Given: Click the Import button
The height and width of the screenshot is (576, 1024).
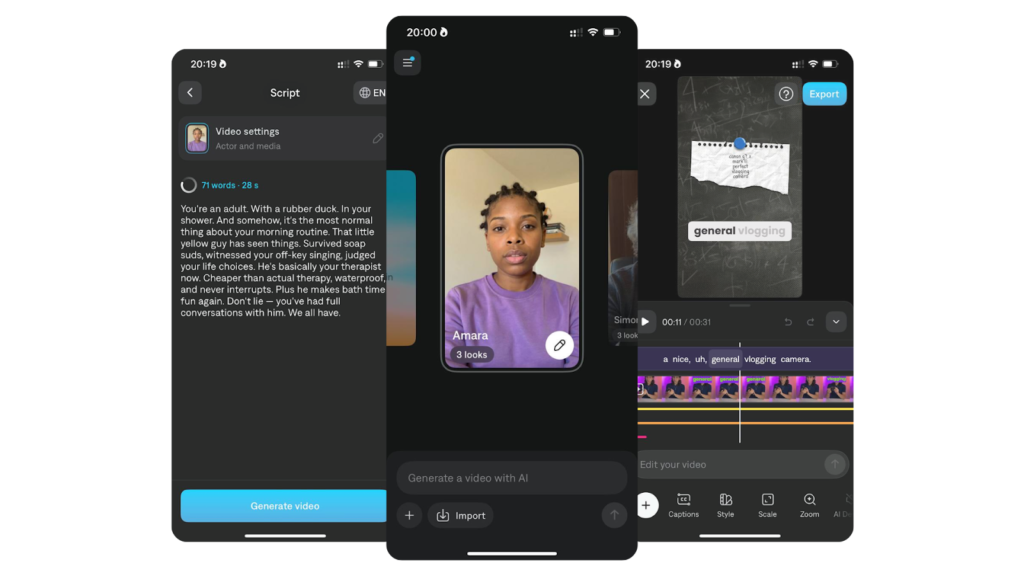Looking at the screenshot, I should pyautogui.click(x=460, y=516).
